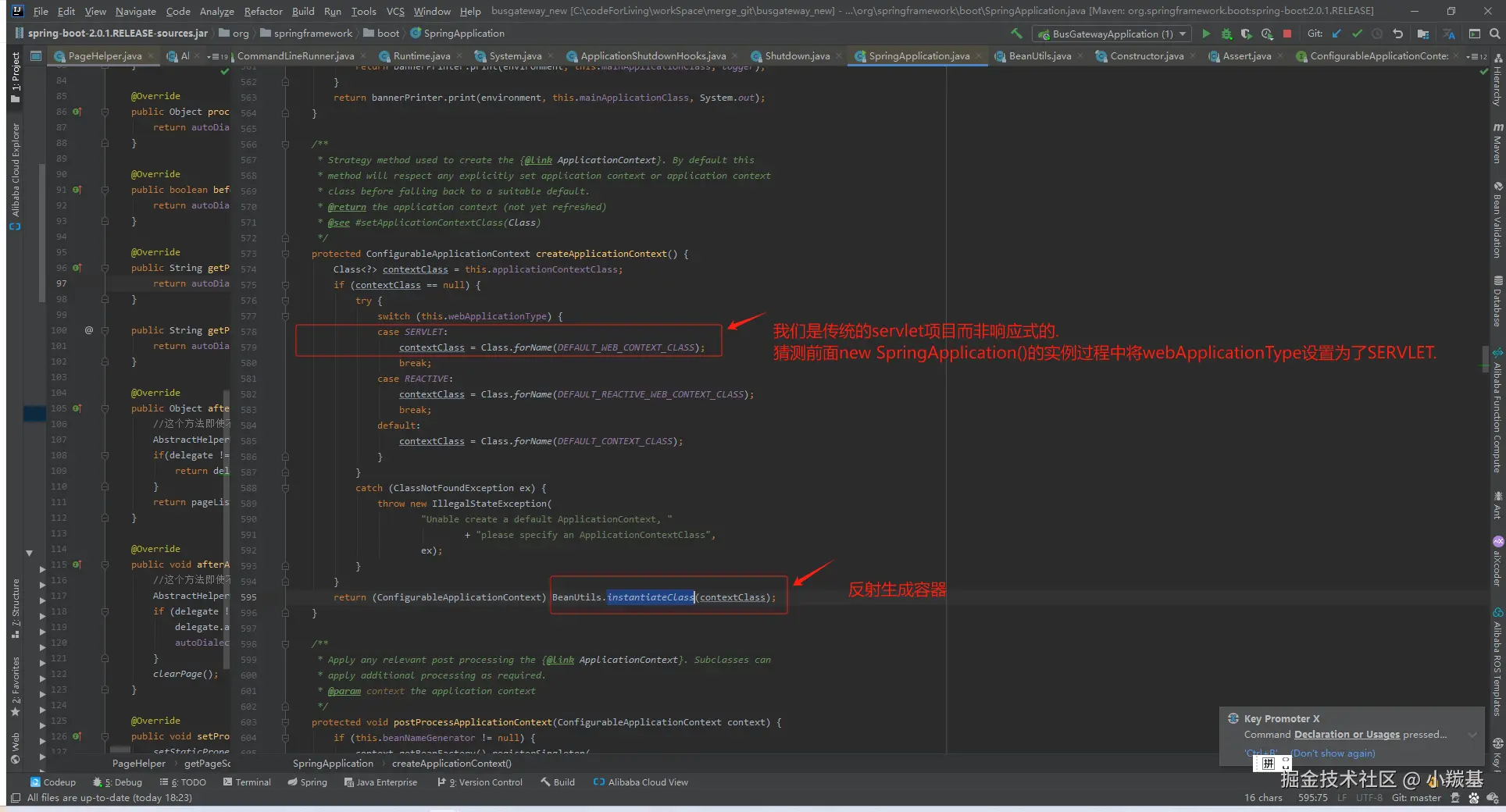The height and width of the screenshot is (812, 1506).
Task: Open the BusGatewayApplication (1) run configuration dropdown
Action: tap(1112, 34)
